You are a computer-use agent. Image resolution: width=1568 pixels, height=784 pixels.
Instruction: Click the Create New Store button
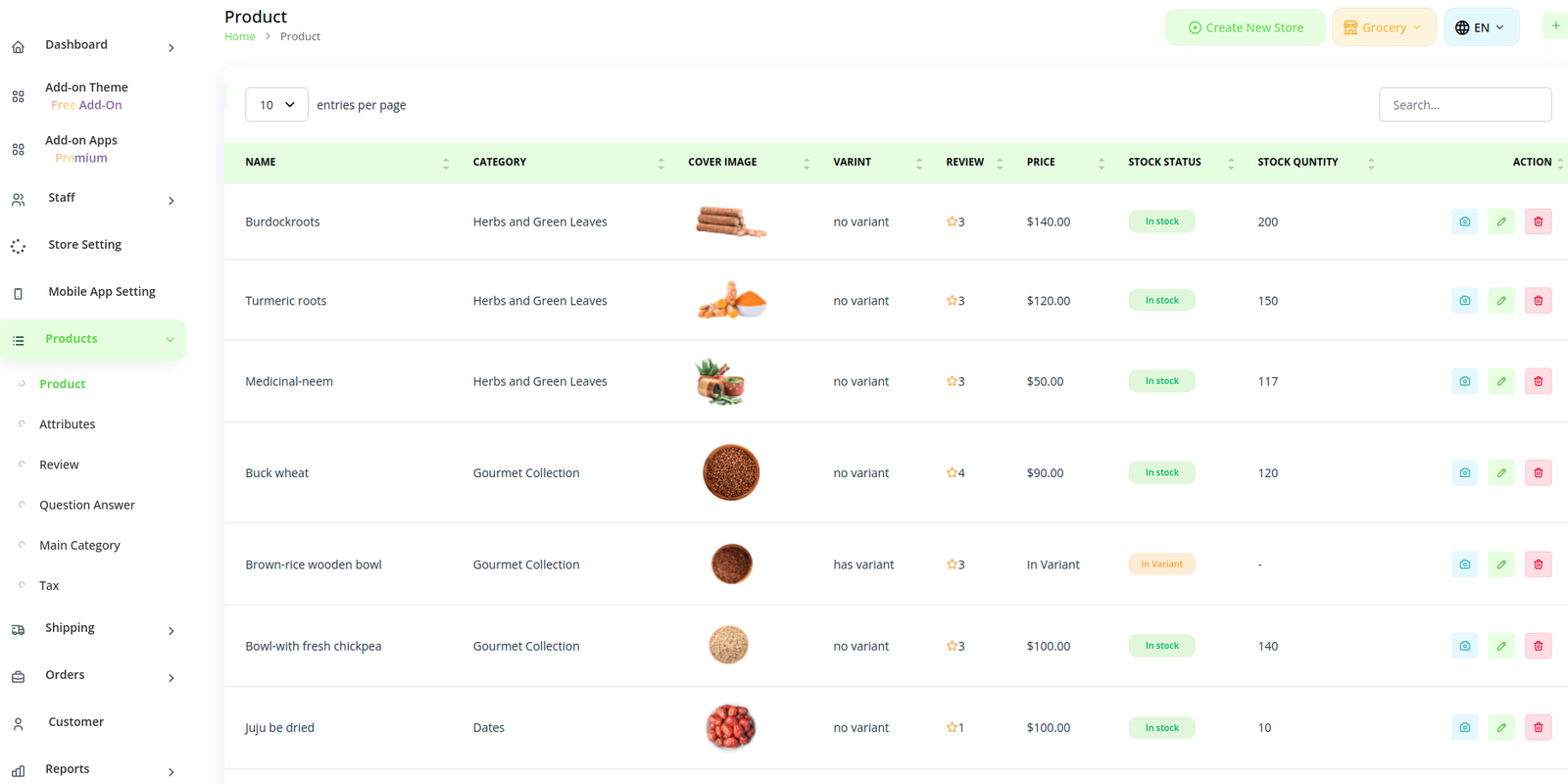(1245, 27)
